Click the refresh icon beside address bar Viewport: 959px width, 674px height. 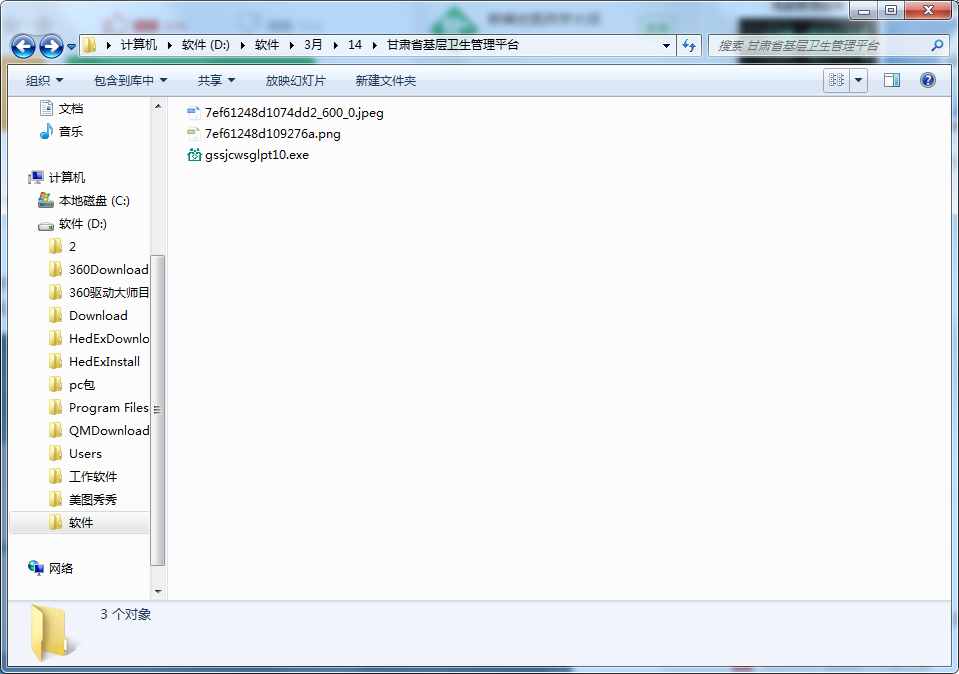[x=688, y=46]
